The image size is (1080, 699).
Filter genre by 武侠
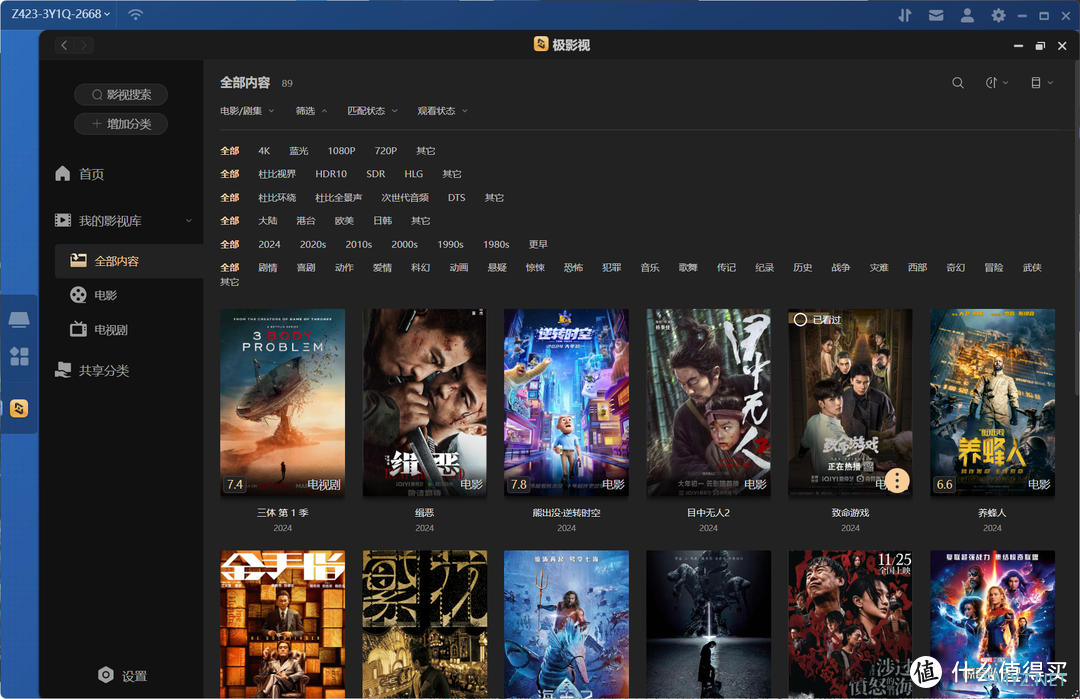1032,268
